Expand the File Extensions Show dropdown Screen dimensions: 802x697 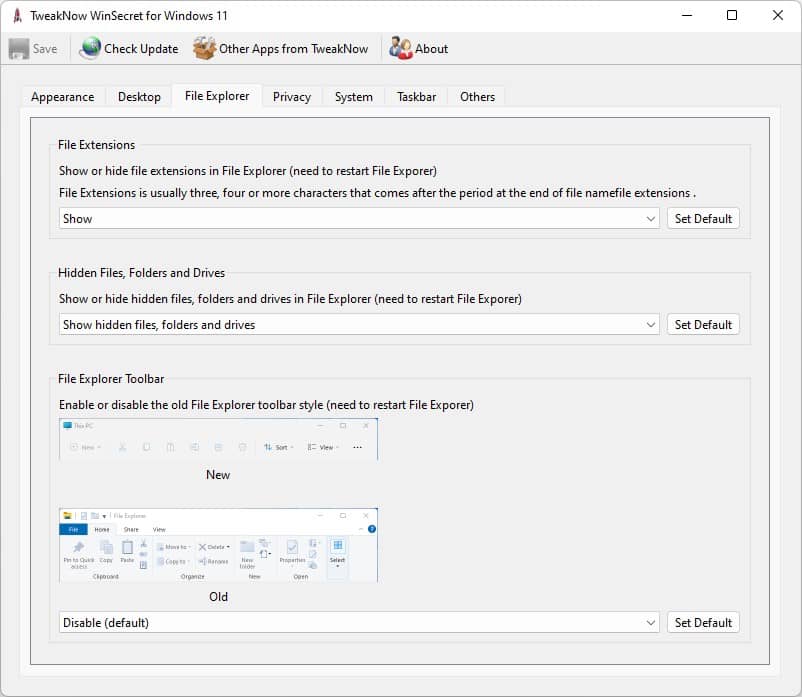tap(359, 218)
